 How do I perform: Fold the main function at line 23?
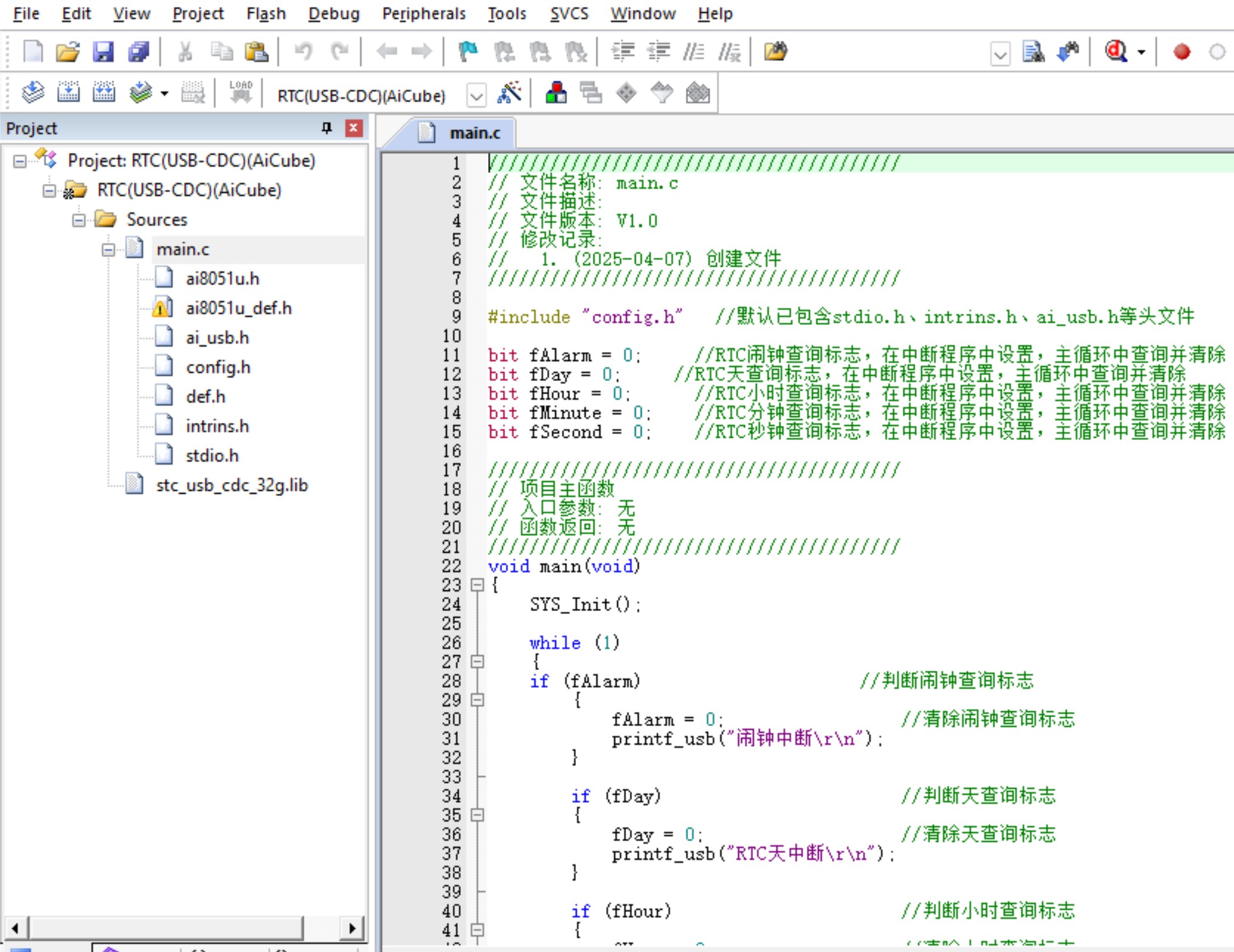point(477,585)
